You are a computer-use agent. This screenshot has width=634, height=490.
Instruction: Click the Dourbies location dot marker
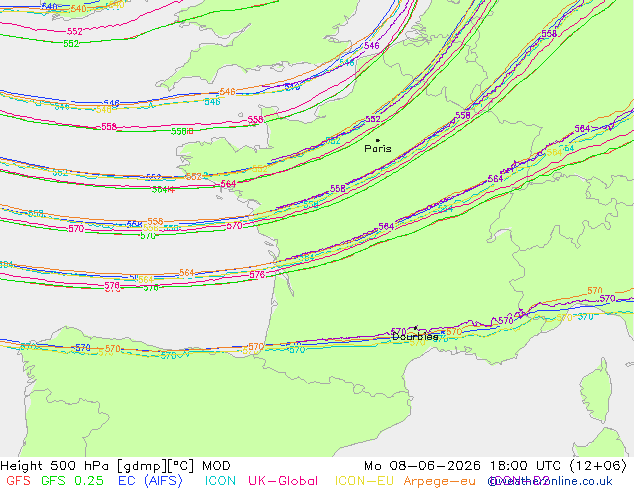pyautogui.click(x=416, y=328)
